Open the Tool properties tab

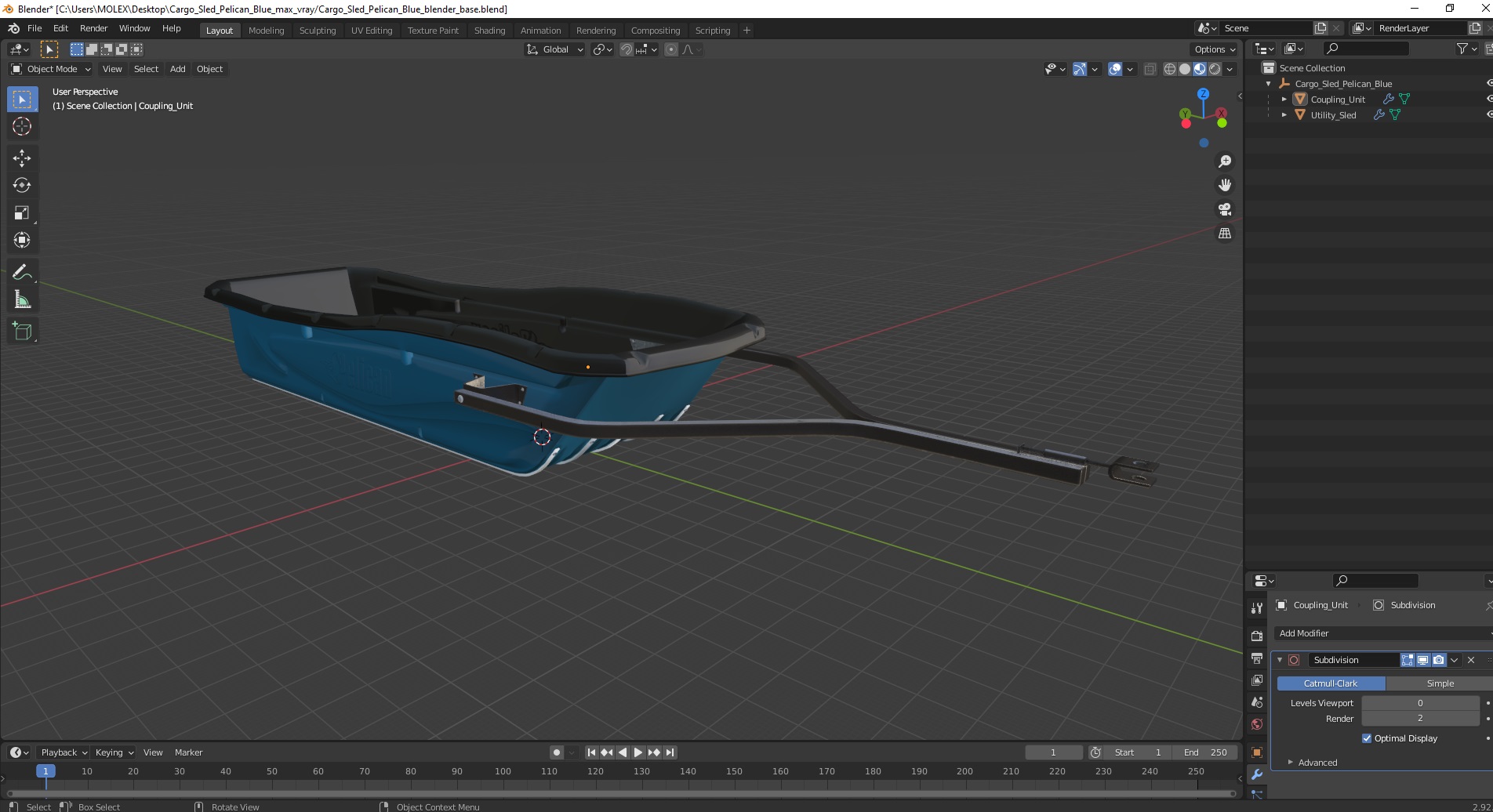pos(1257,608)
